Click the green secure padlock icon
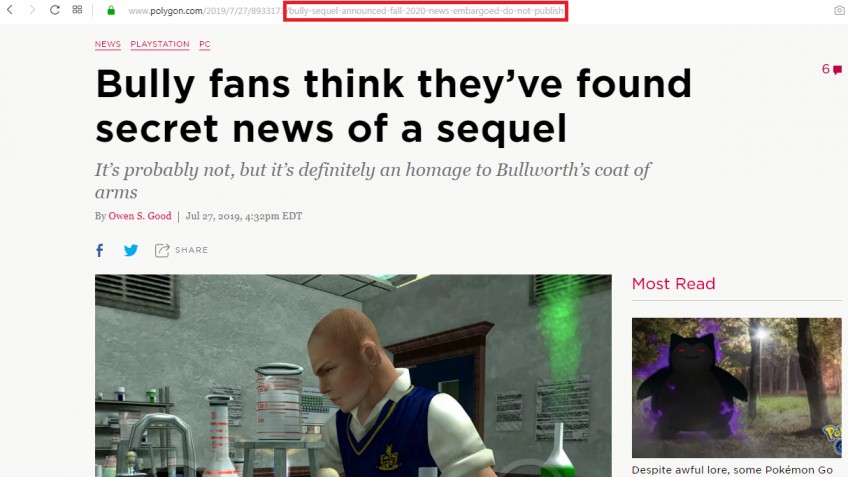The width and height of the screenshot is (848, 477). [111, 10]
